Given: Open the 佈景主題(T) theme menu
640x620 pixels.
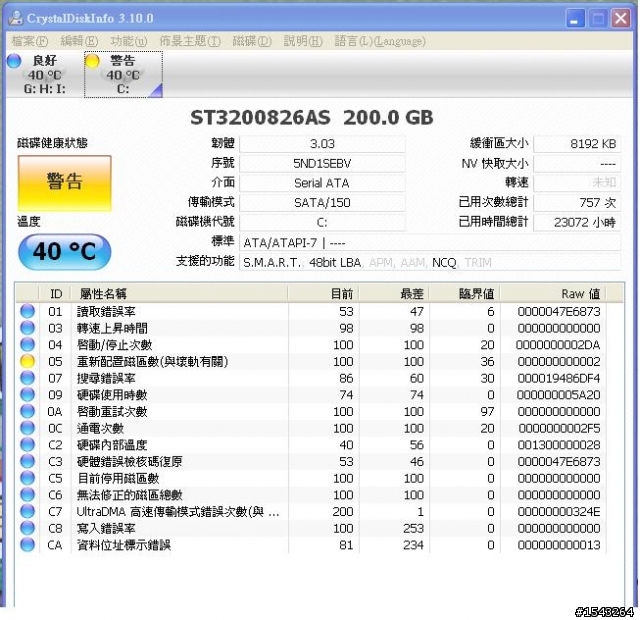Looking at the screenshot, I should pos(190,41).
